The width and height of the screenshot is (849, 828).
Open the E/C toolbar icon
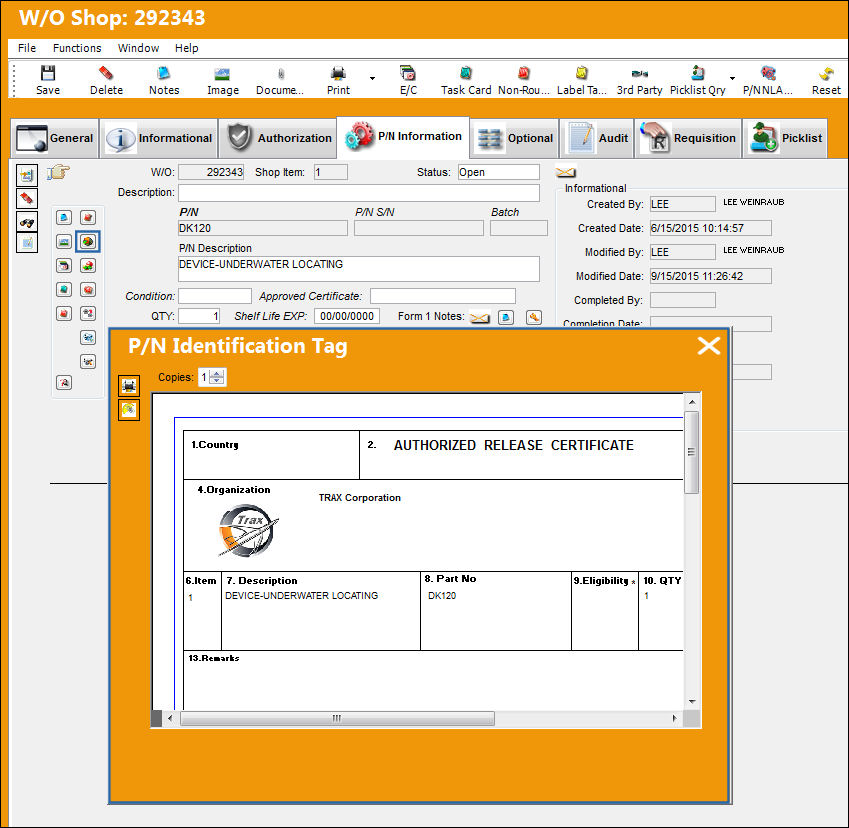[408, 73]
